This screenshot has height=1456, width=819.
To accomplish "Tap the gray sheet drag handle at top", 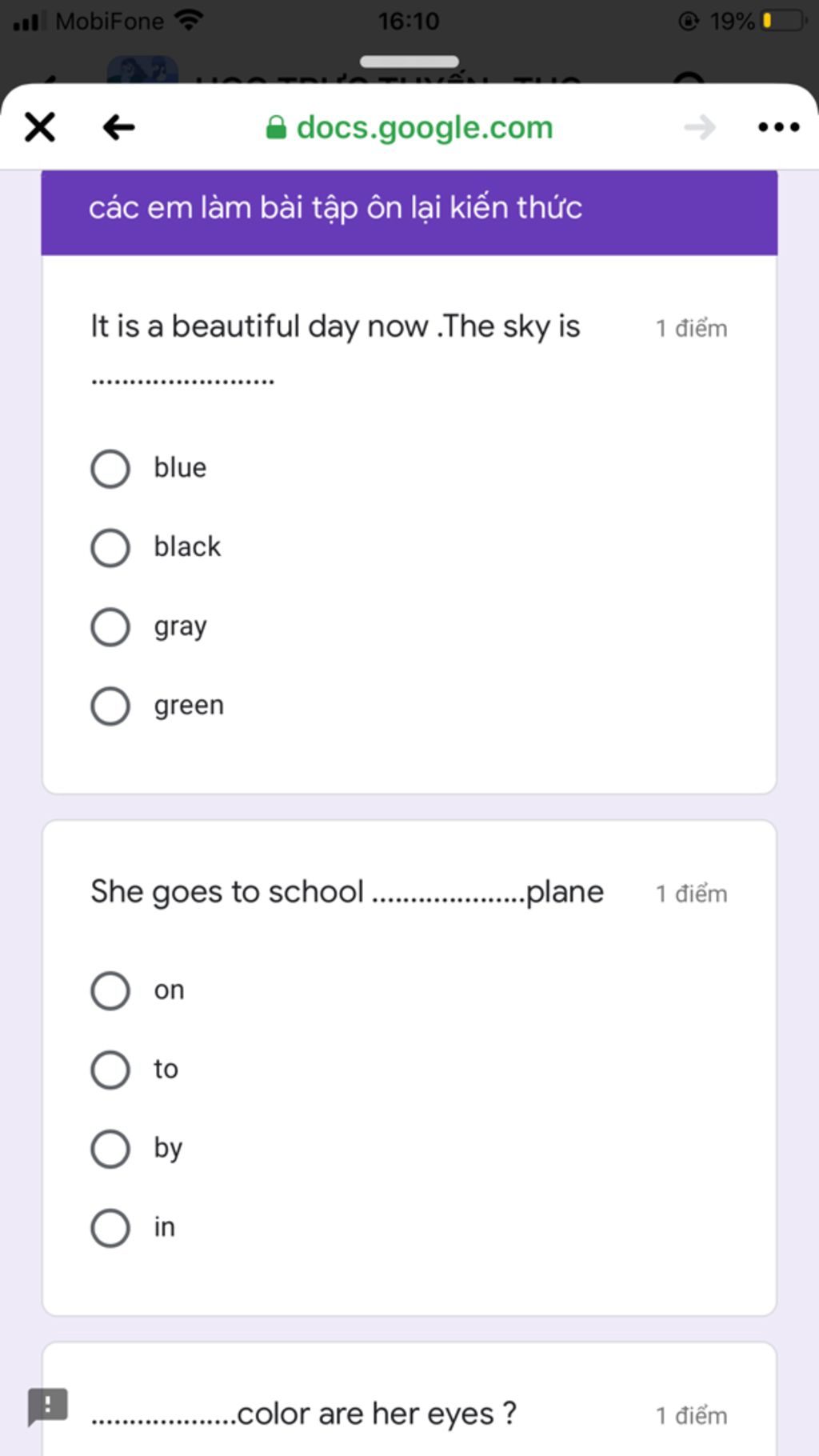I will [409, 62].
